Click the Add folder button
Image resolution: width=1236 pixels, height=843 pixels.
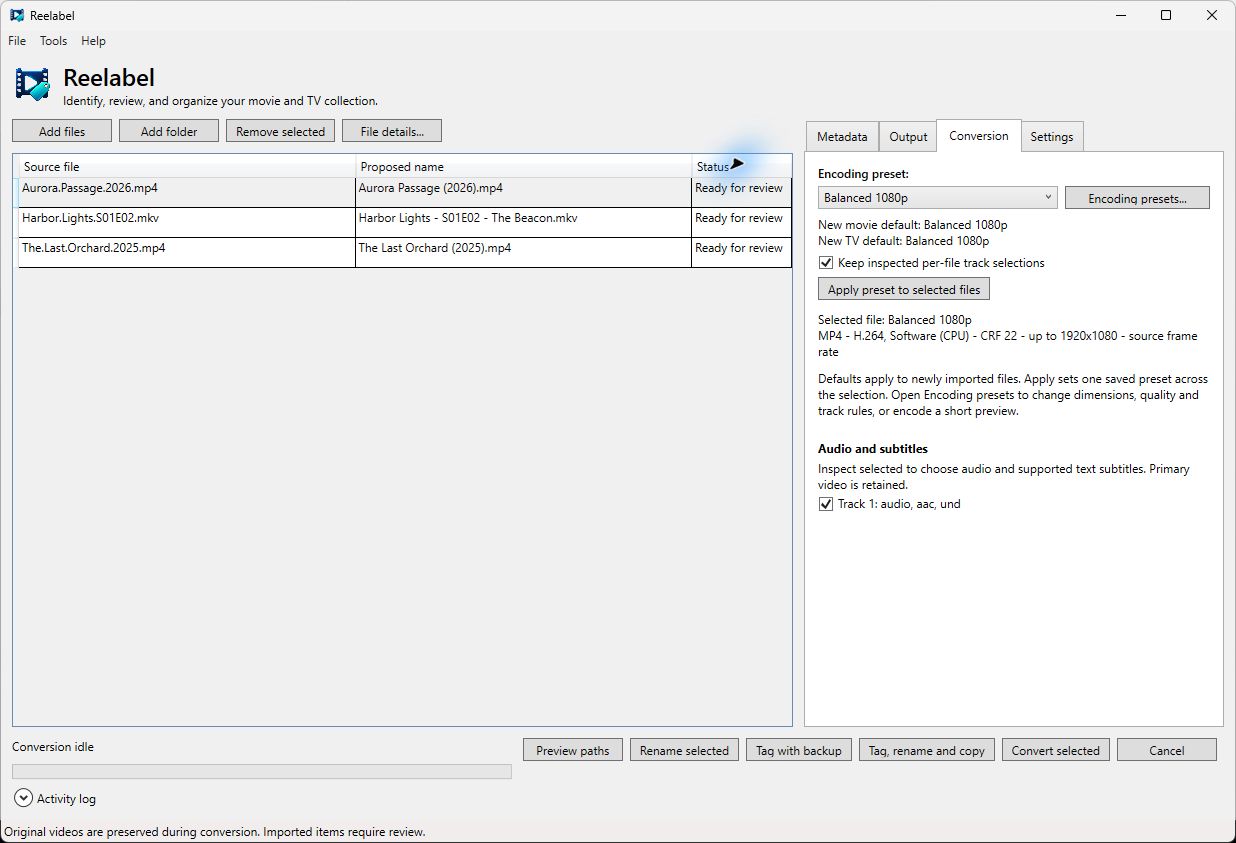tap(169, 131)
